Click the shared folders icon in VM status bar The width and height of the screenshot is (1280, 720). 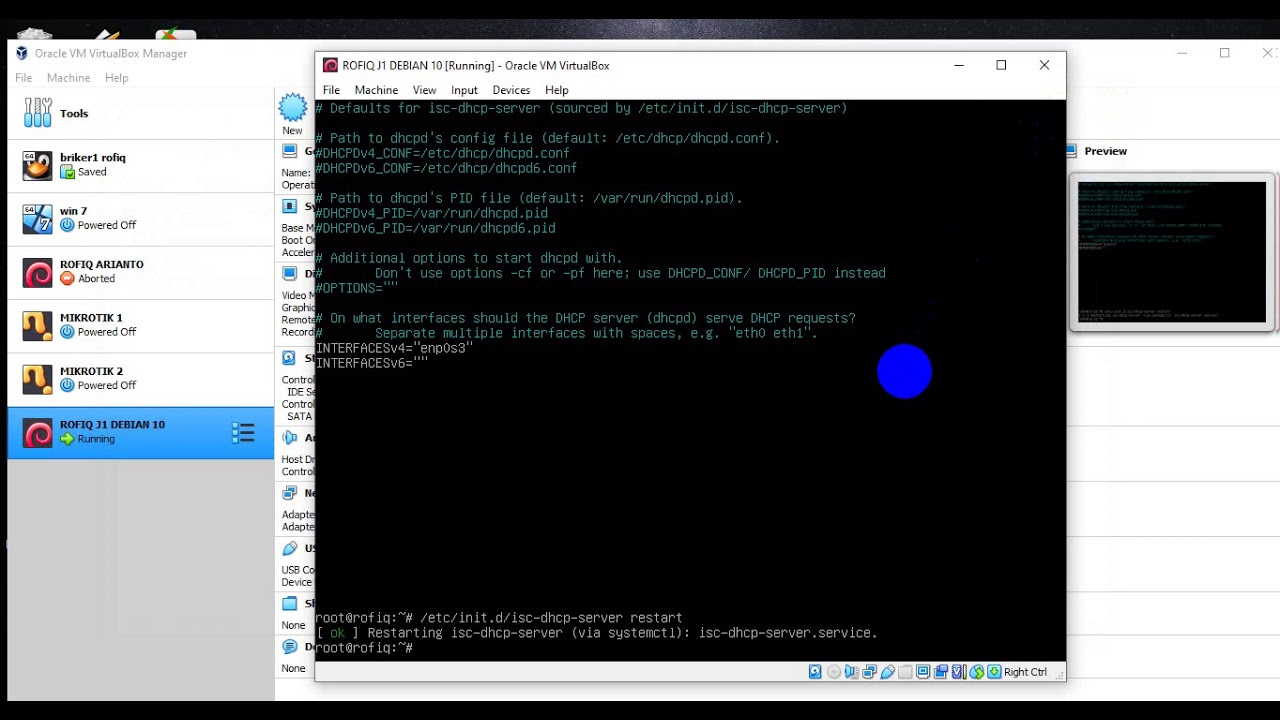tap(905, 672)
